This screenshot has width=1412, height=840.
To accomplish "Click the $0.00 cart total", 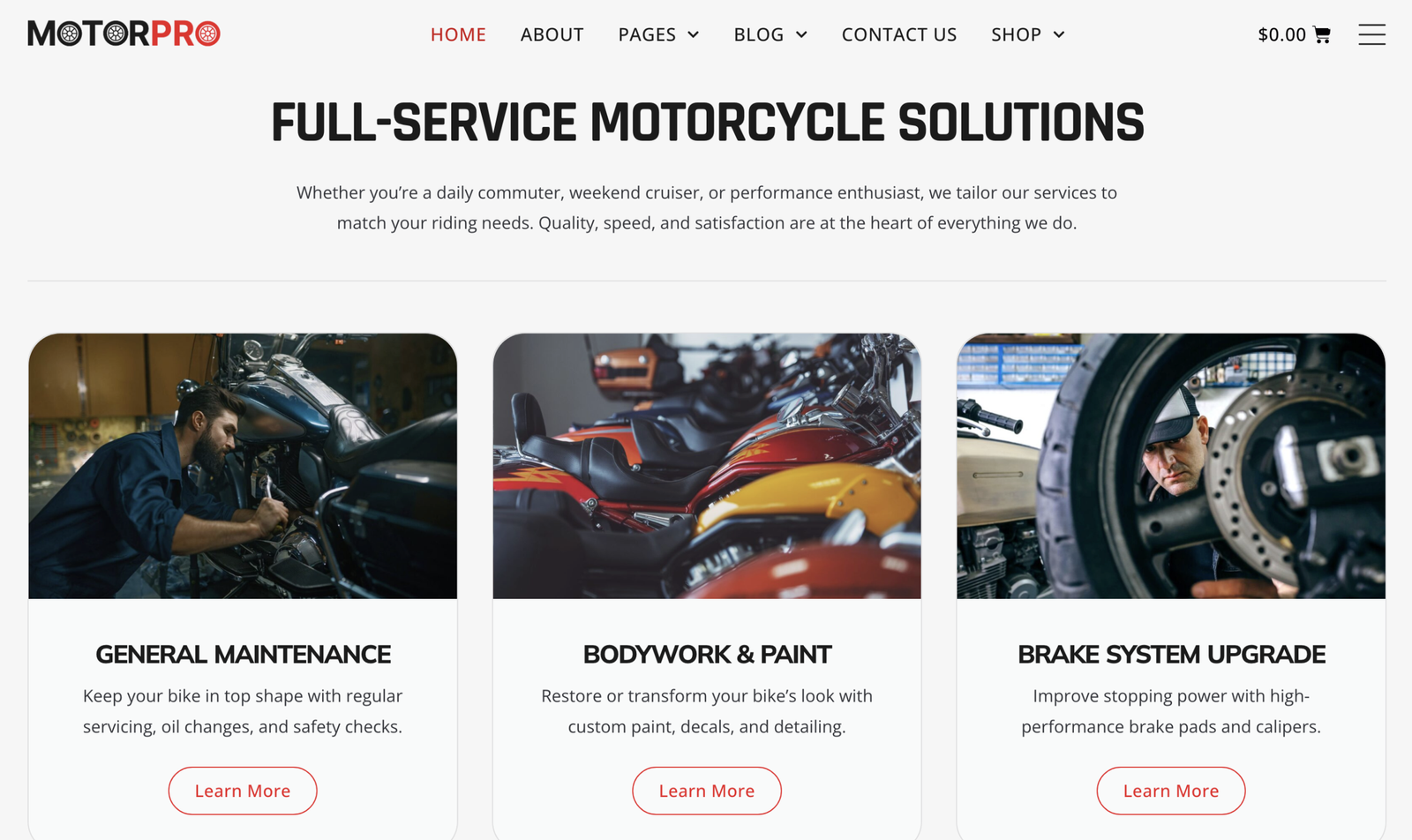I will (x=1281, y=34).
